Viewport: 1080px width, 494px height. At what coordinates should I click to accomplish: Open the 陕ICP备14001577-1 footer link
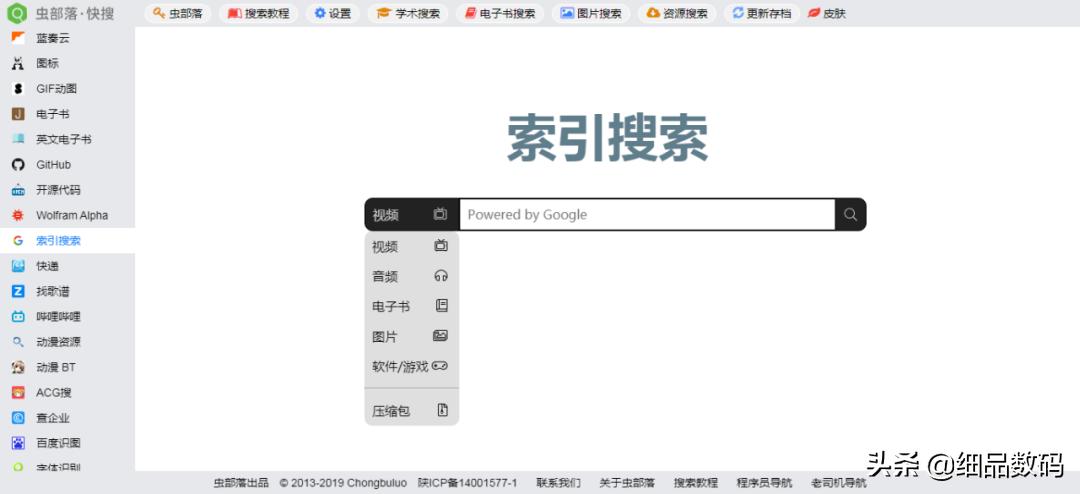click(468, 483)
